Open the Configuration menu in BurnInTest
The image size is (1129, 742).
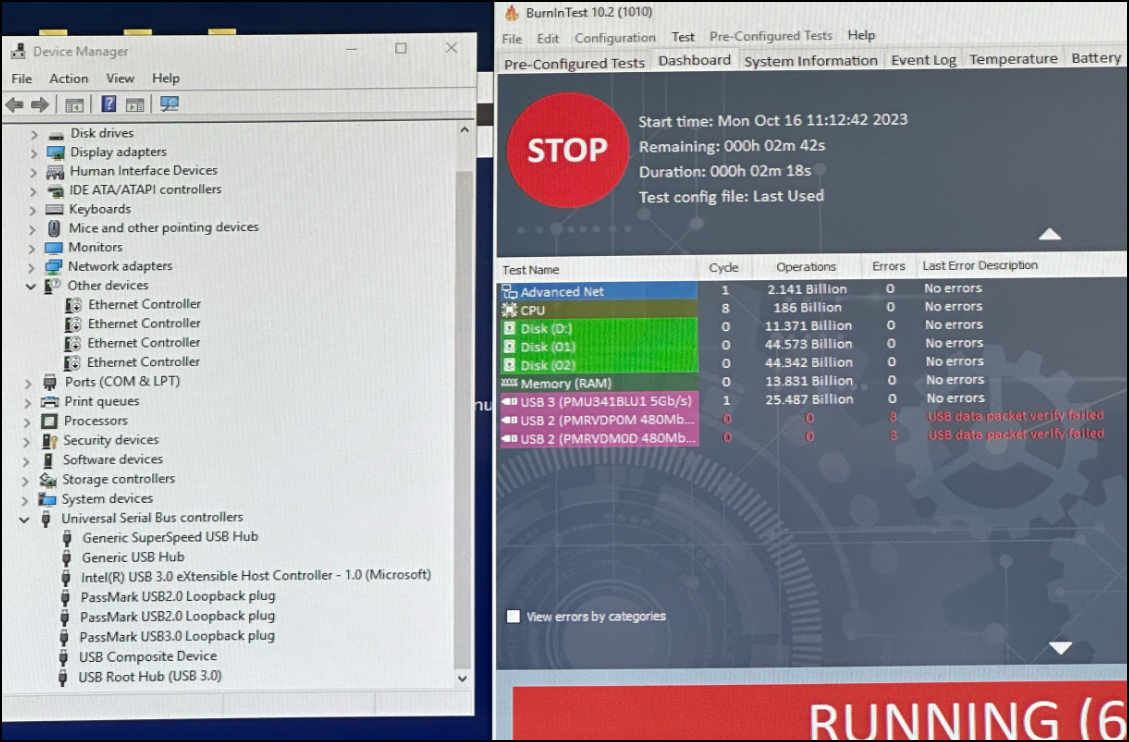tap(615, 37)
